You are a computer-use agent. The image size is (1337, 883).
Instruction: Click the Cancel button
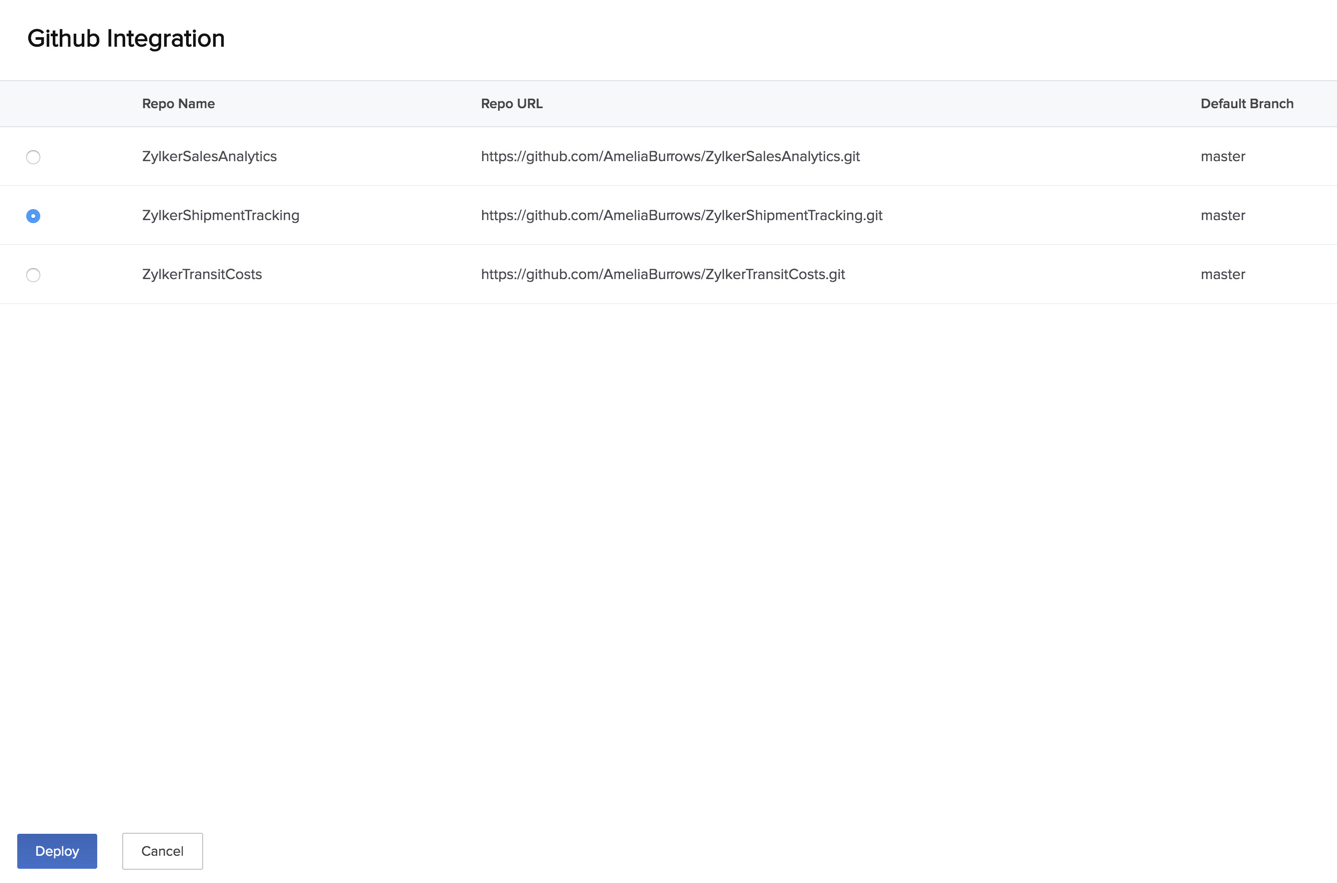(162, 851)
